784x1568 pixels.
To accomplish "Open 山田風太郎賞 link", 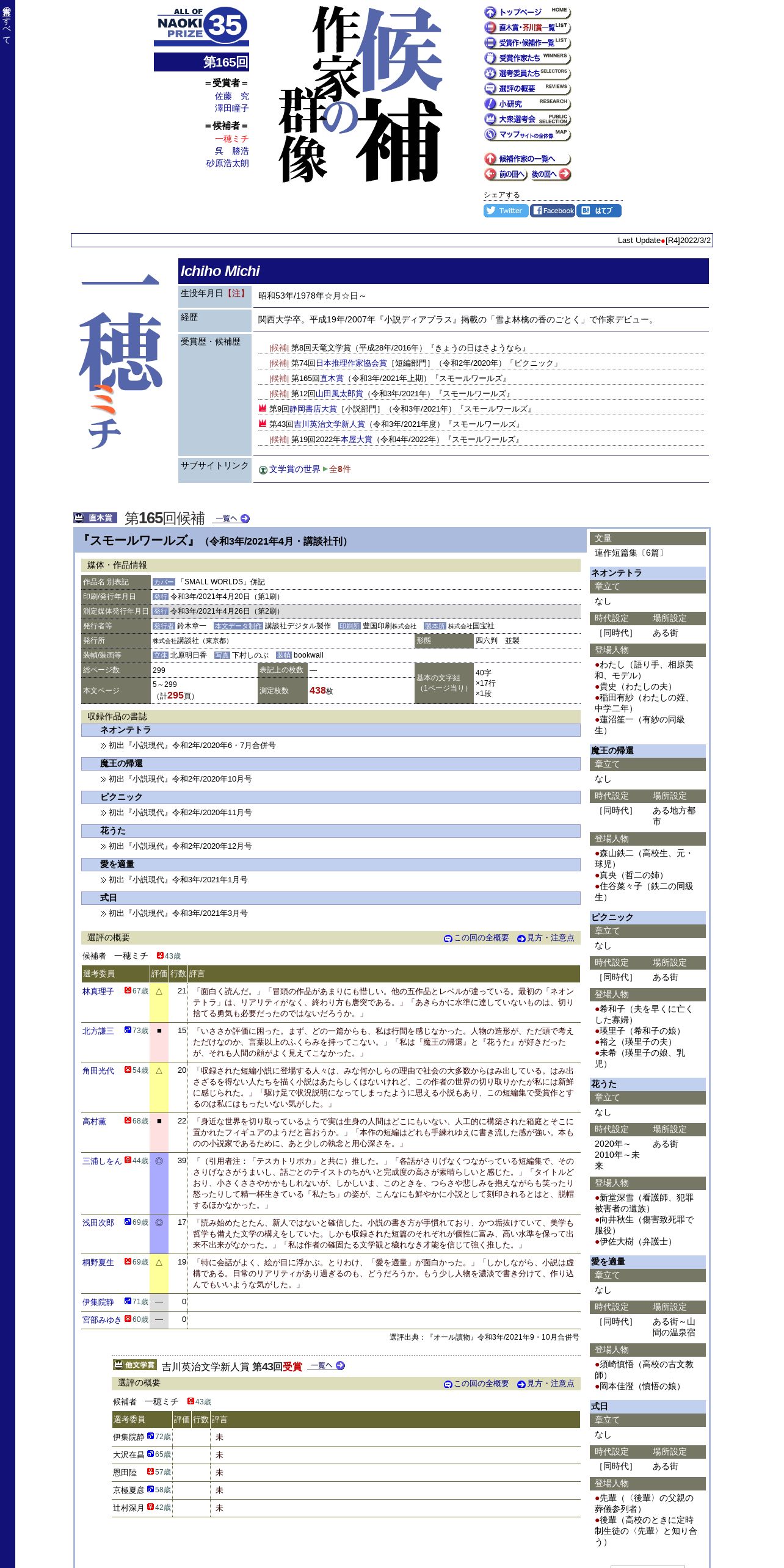I will coord(339,394).
